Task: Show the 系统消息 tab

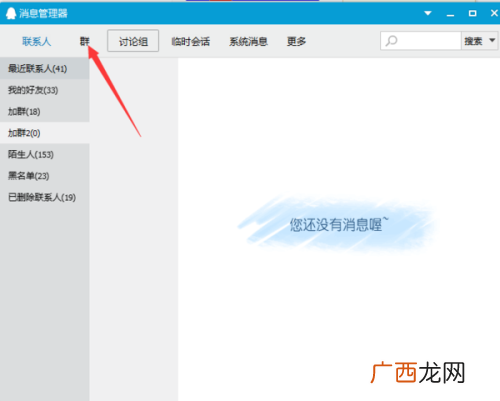Action: point(248,41)
